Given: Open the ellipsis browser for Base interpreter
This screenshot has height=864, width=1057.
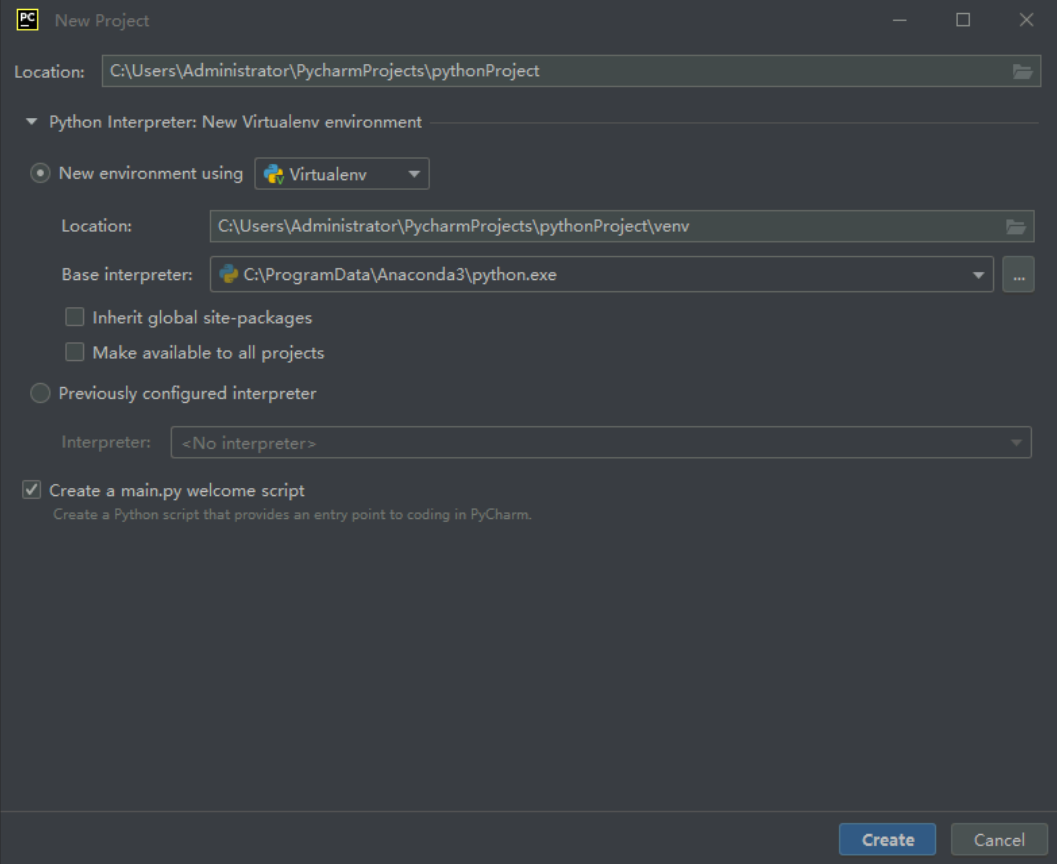Looking at the screenshot, I should tap(1018, 273).
